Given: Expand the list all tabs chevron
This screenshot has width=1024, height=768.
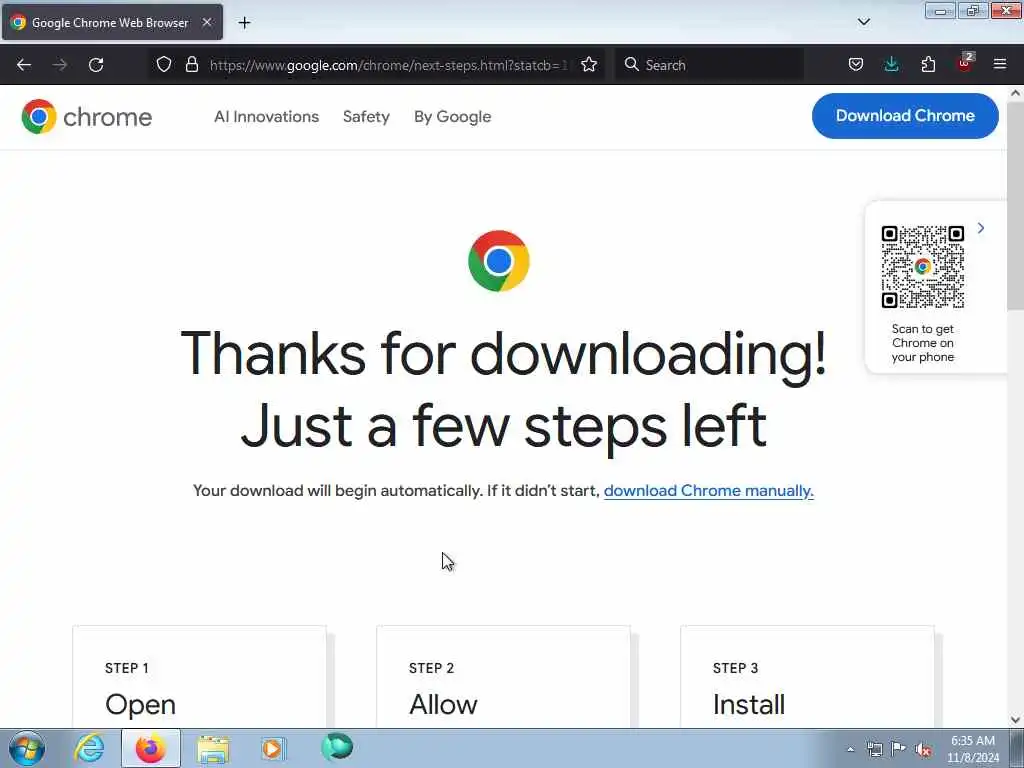Looking at the screenshot, I should pos(863,22).
